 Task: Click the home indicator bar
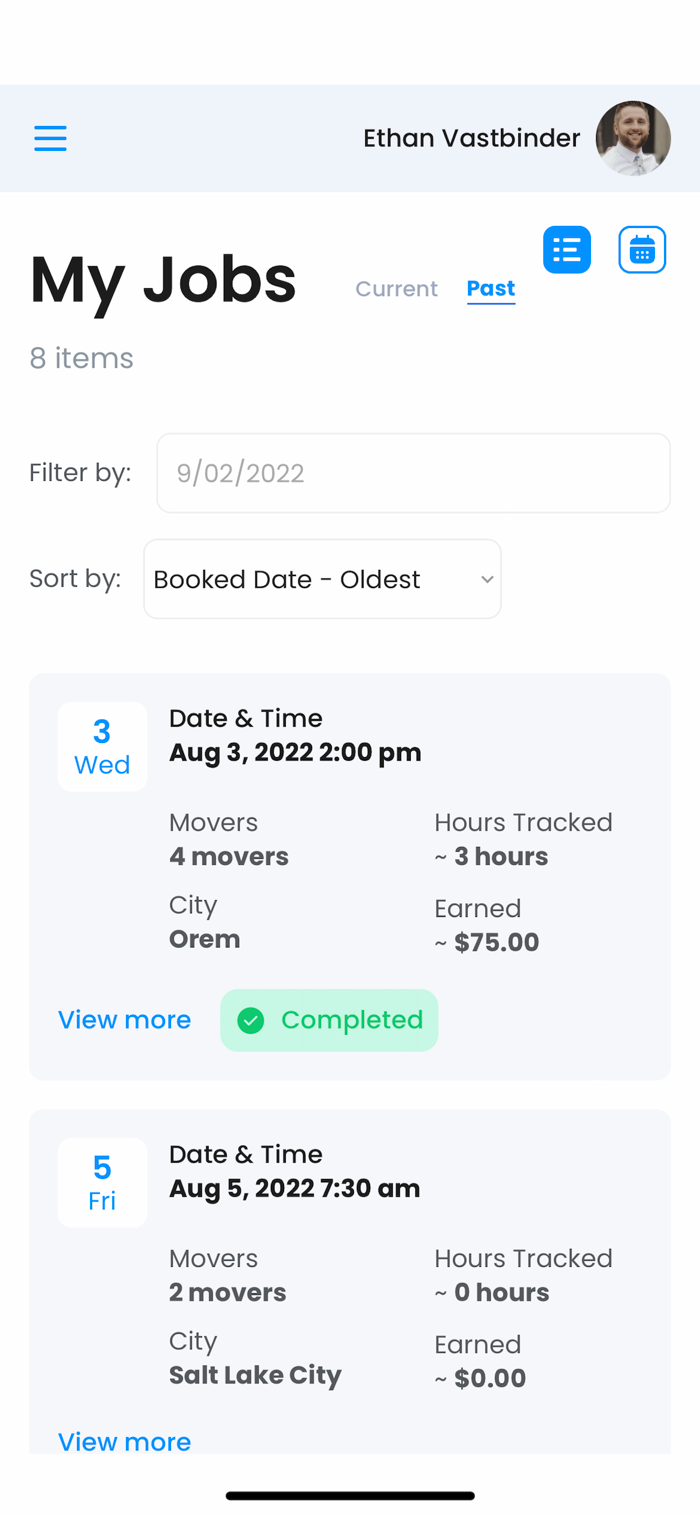pyautogui.click(x=350, y=1496)
